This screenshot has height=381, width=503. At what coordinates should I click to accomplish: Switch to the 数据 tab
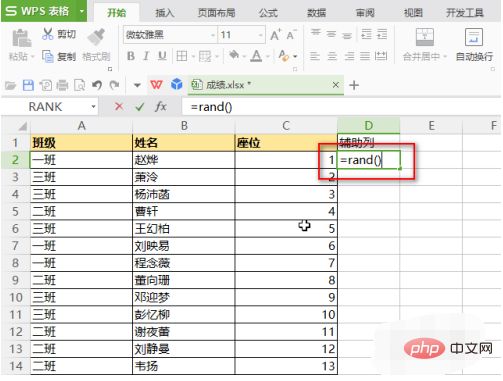[316, 13]
